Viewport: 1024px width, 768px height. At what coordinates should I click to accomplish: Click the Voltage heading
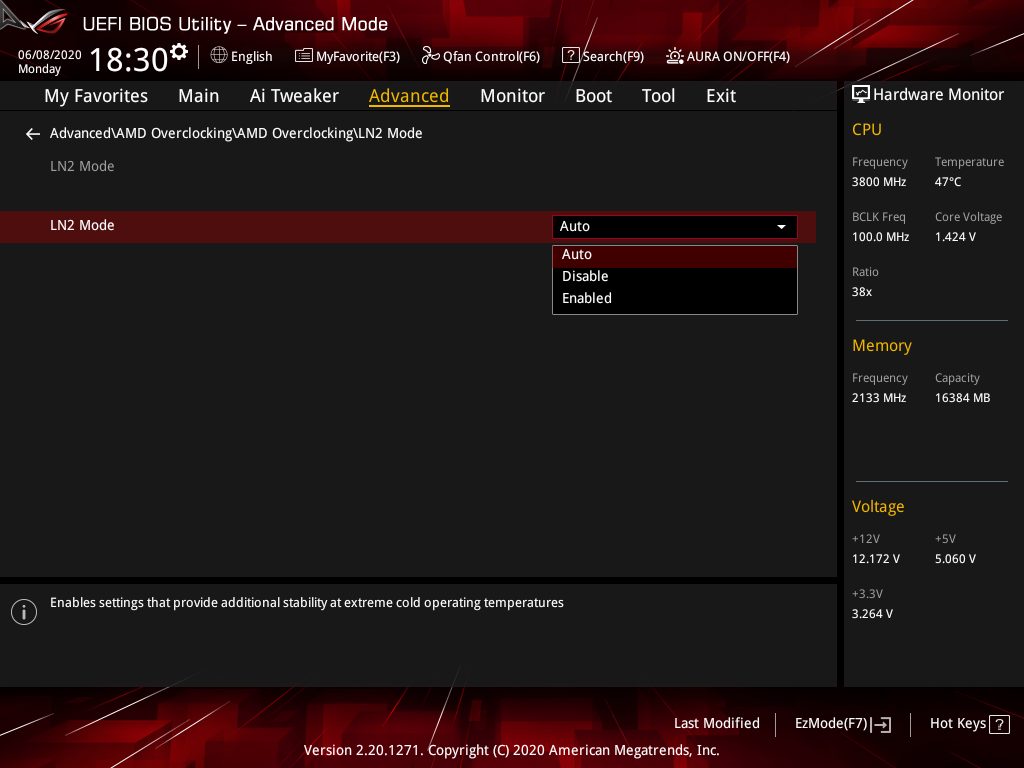click(x=878, y=507)
